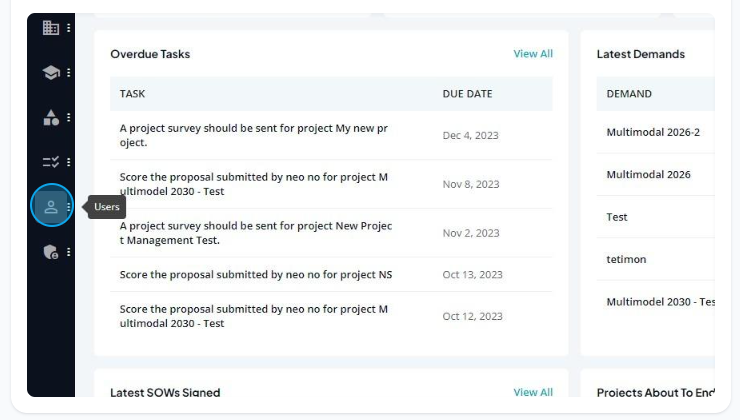Expand submenu dots beside shapes icon
Screen dimensions: 740x420
[x=69, y=117]
